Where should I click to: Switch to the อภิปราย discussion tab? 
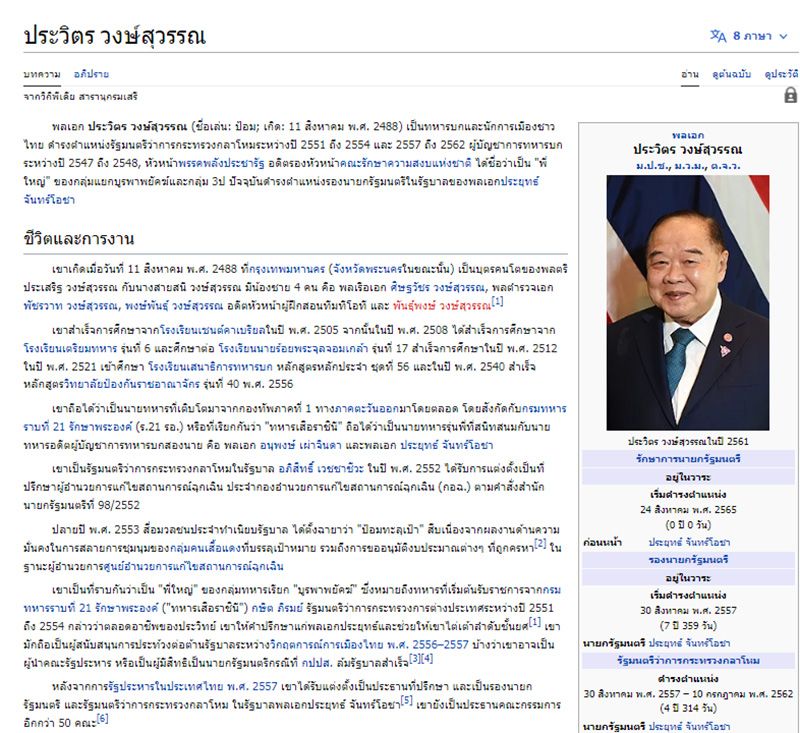click(91, 74)
